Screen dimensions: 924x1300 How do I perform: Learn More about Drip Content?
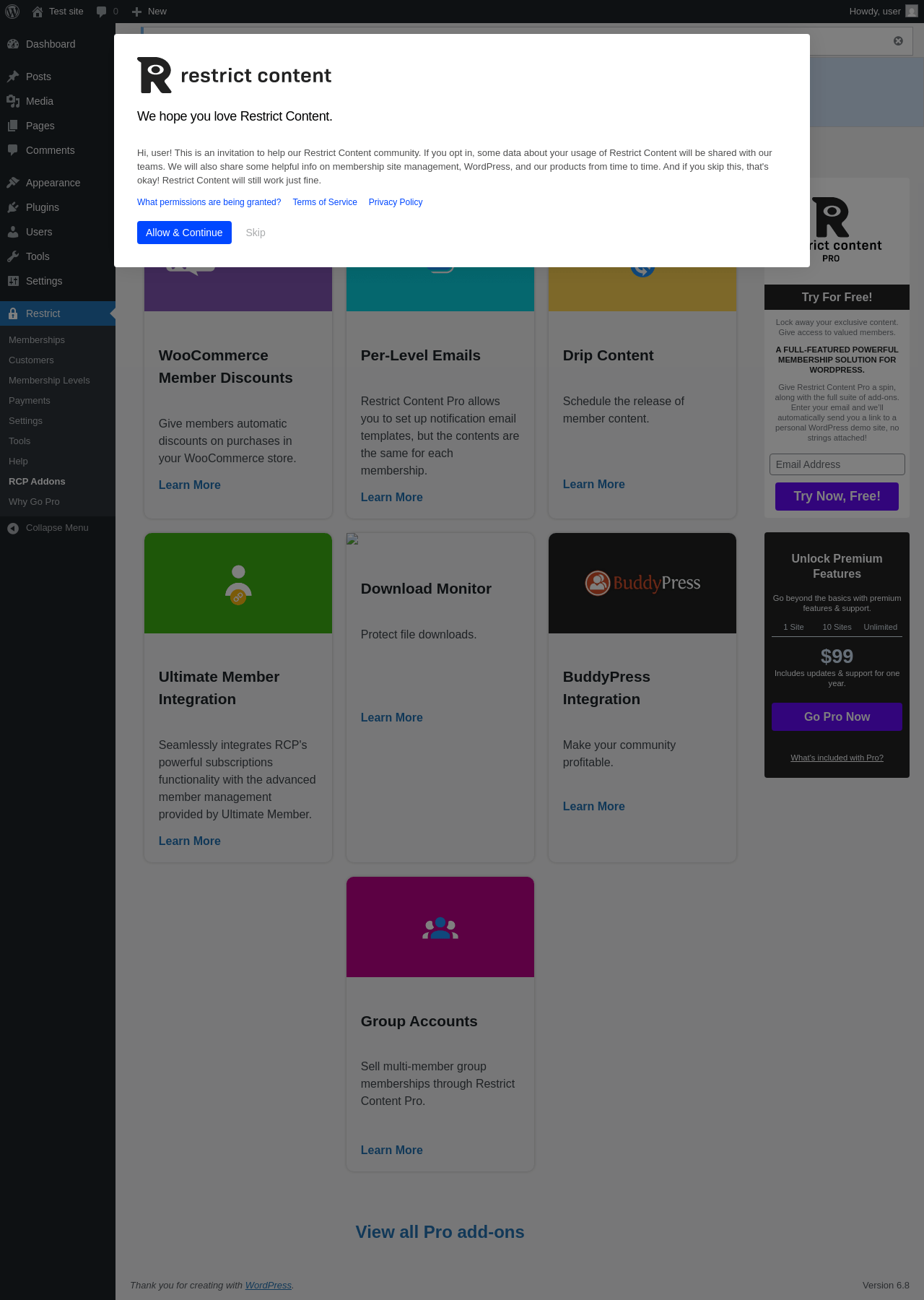(594, 485)
